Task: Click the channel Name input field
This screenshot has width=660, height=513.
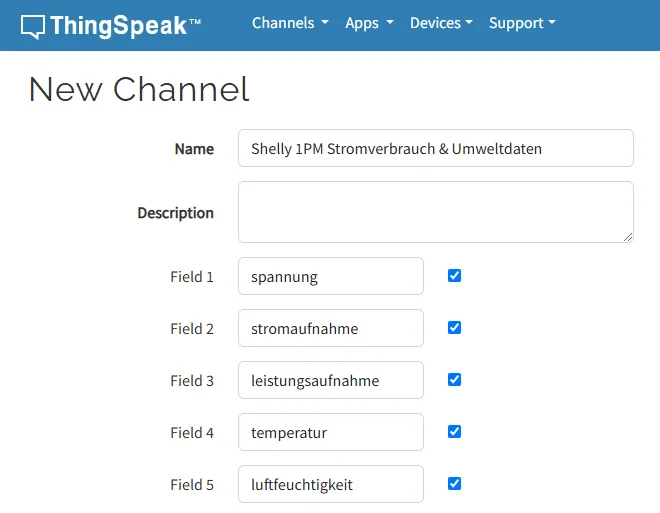Action: coord(435,148)
